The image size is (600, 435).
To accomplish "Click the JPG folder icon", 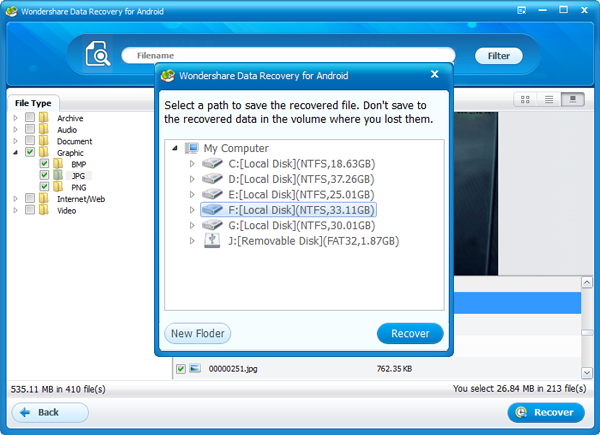I will click(x=58, y=175).
